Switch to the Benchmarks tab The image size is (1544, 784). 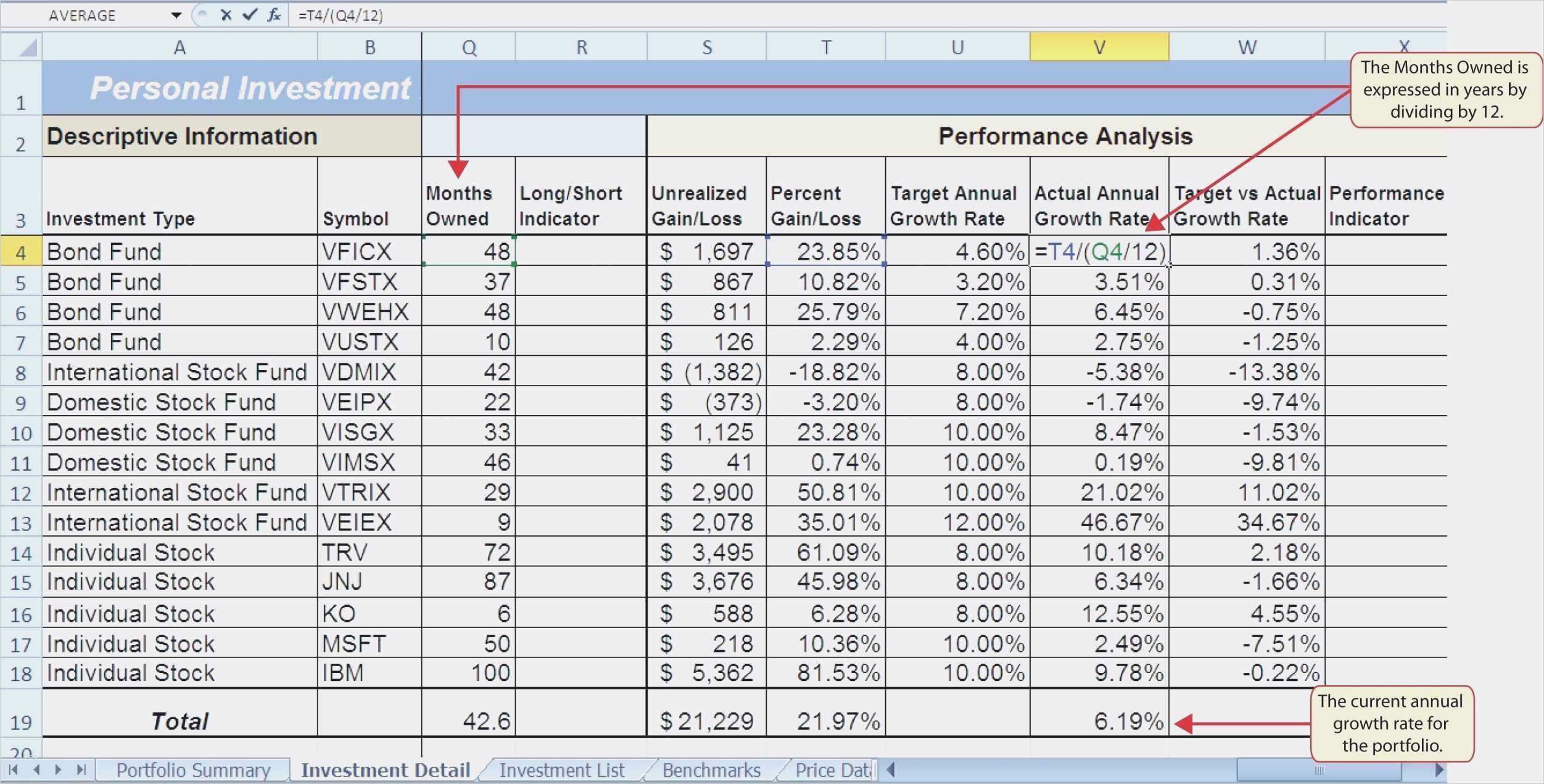(x=711, y=770)
